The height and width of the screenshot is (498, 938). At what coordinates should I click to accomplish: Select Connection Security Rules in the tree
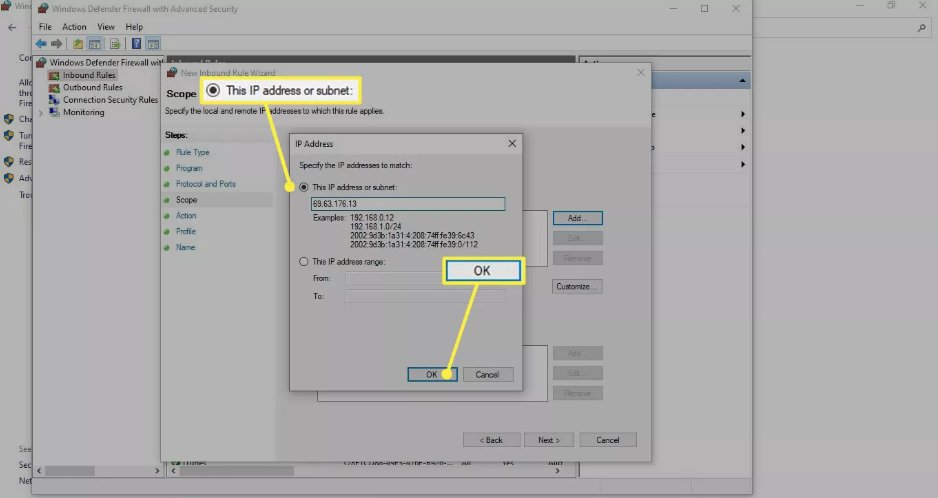pyautogui.click(x=111, y=100)
